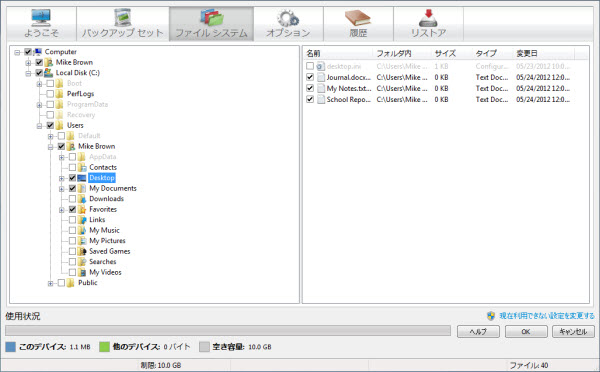Click the Default folder icon

tap(70, 136)
